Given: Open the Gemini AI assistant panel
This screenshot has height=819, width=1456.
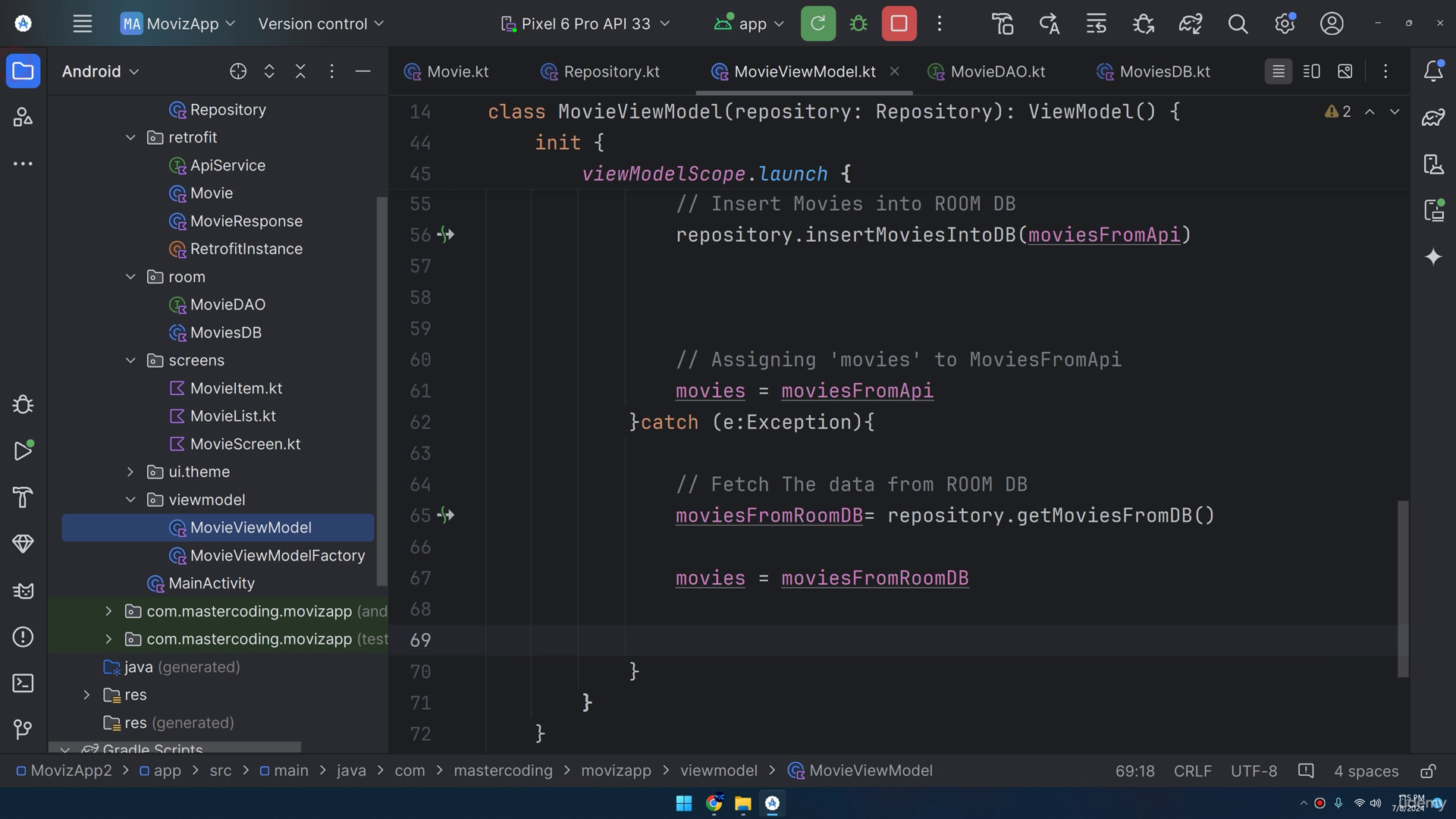Looking at the screenshot, I should (x=1433, y=257).
